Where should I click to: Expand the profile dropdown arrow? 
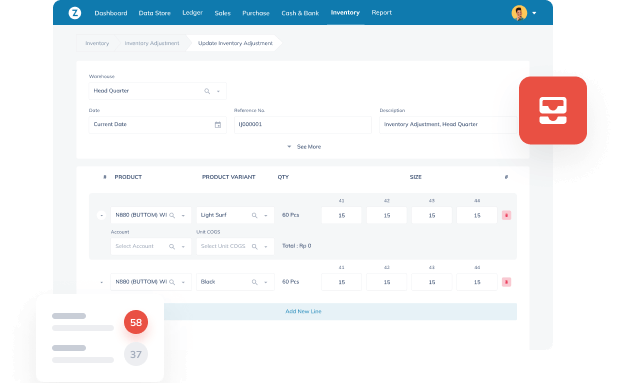point(534,13)
